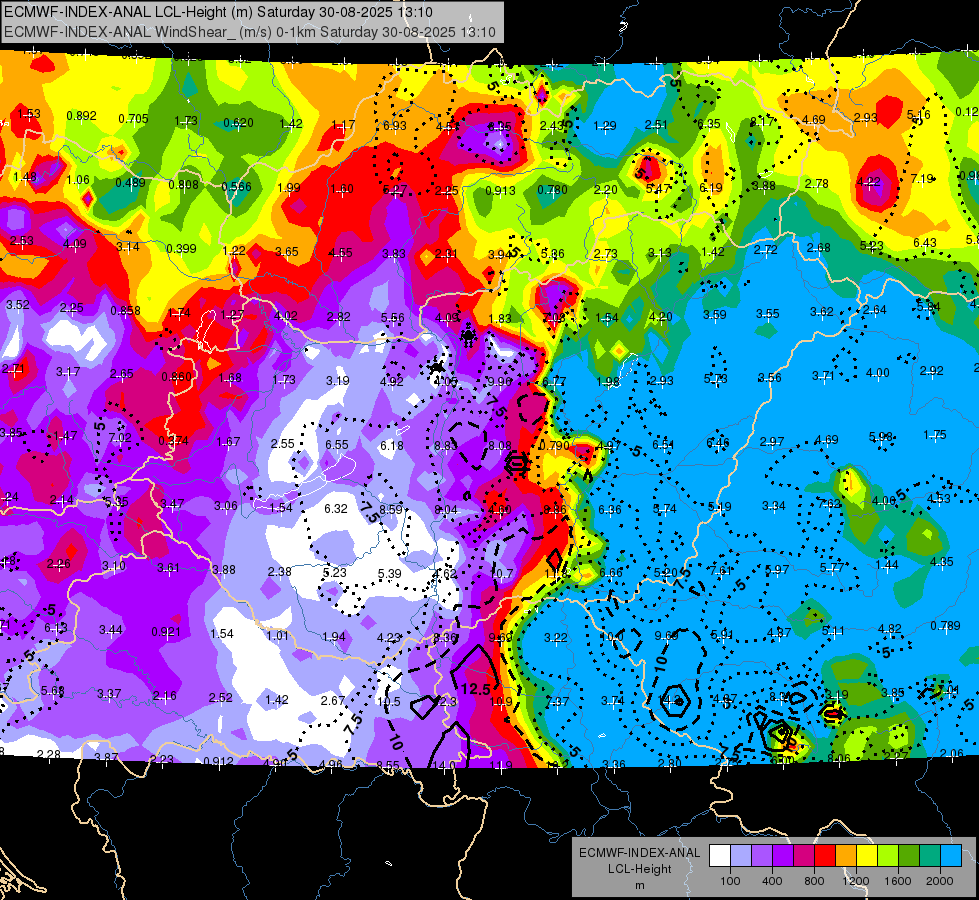Click the 12.5 wind shear contour label

(476, 689)
